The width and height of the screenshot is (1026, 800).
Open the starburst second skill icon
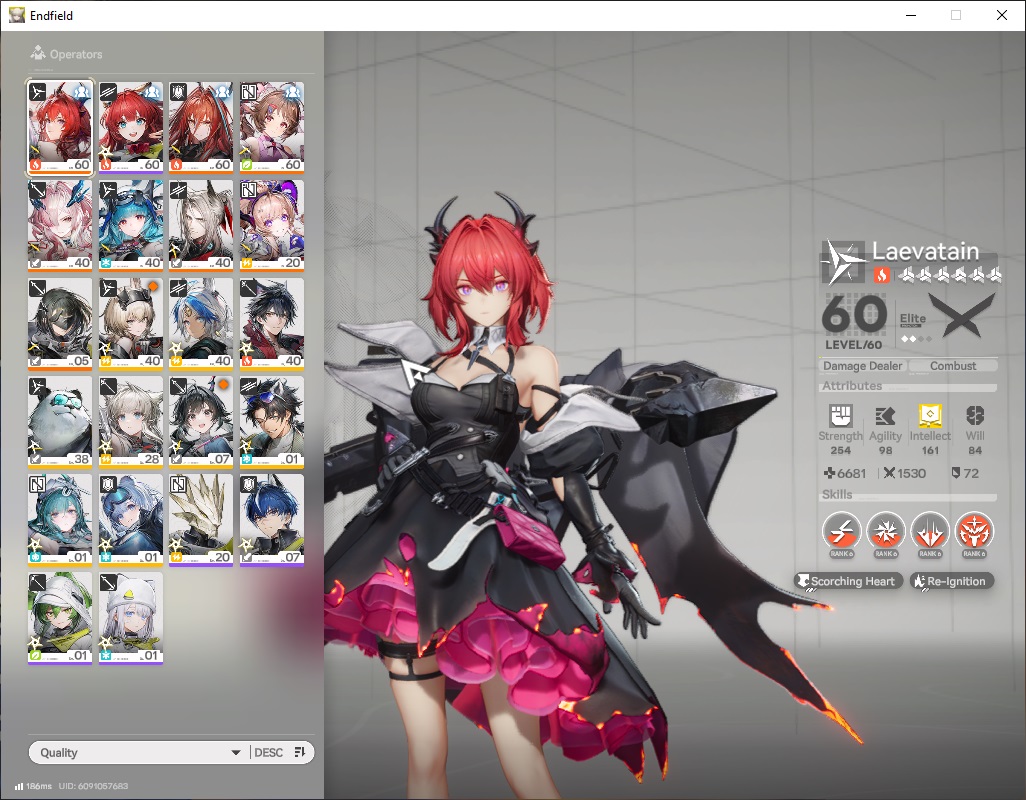point(886,531)
